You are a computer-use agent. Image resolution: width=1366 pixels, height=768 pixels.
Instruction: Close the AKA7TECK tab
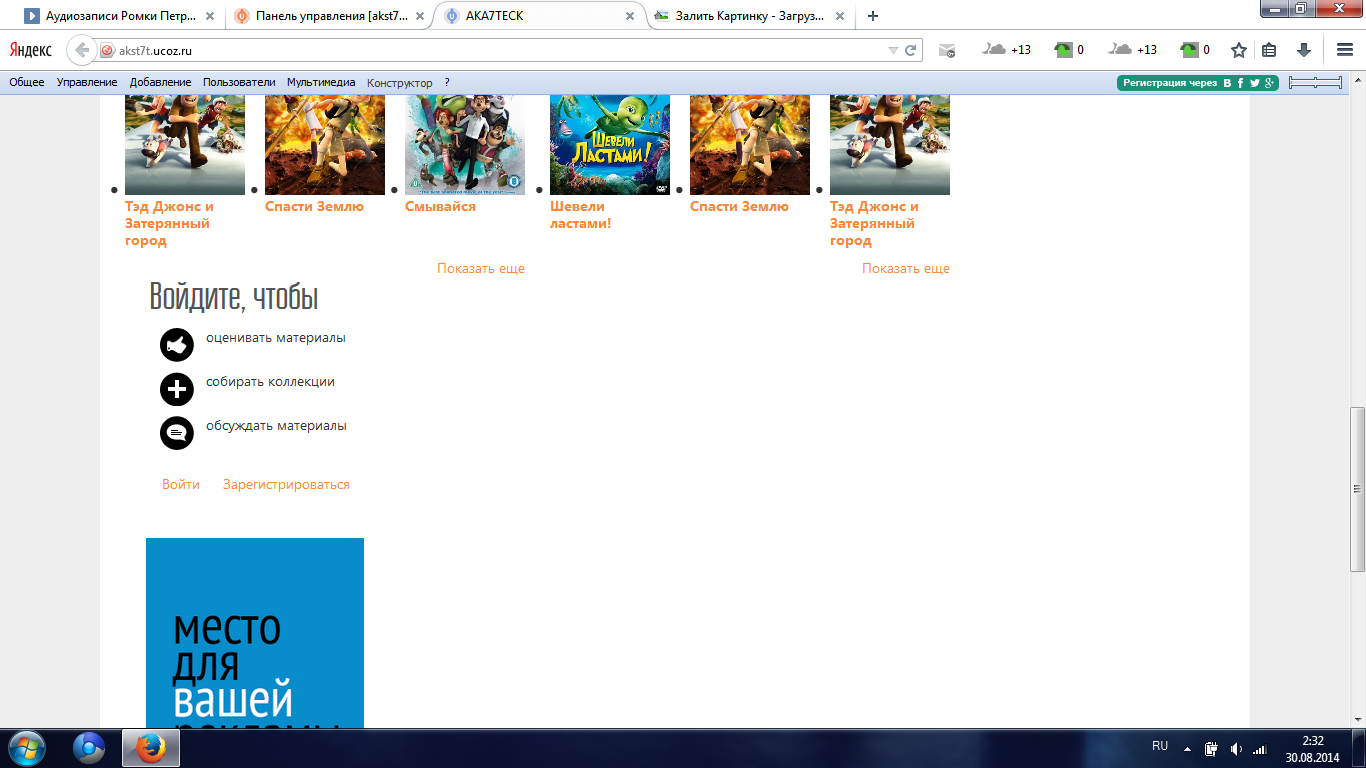point(630,16)
